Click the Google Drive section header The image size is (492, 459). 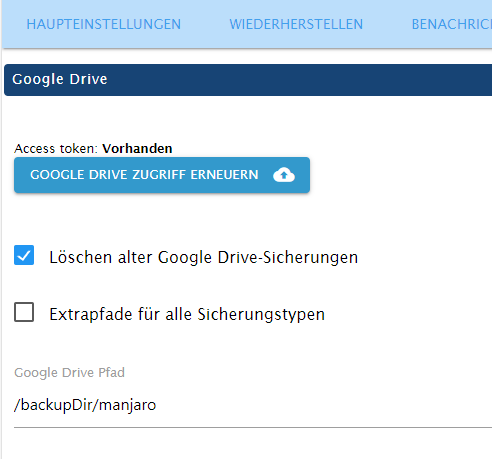click(x=248, y=80)
